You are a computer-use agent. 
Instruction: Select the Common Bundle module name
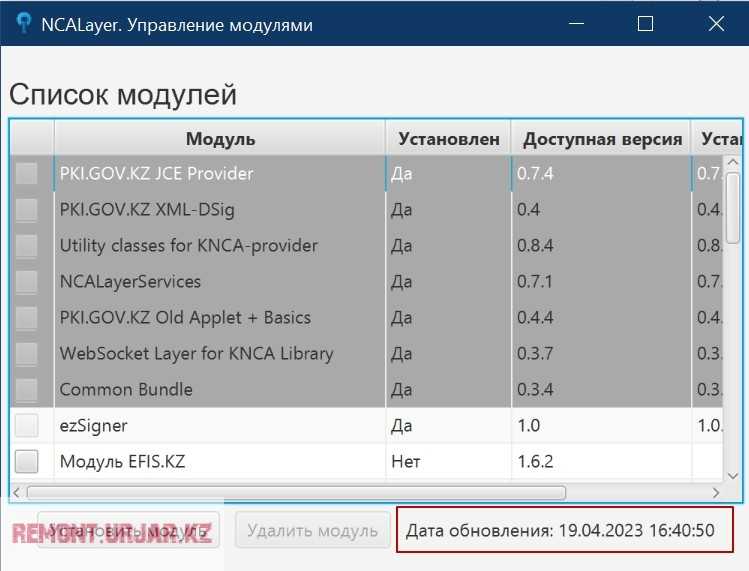pos(126,389)
